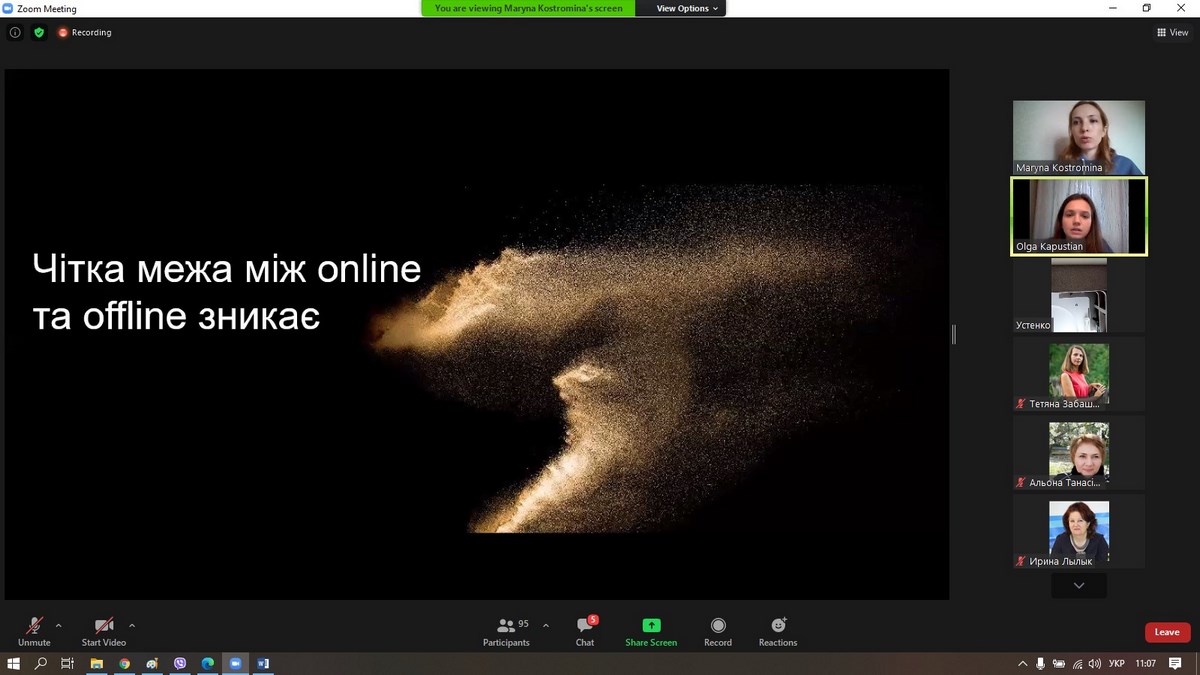Select Maryna Kostromina's video thumbnail
Image resolution: width=1200 pixels, height=675 pixels.
point(1078,137)
